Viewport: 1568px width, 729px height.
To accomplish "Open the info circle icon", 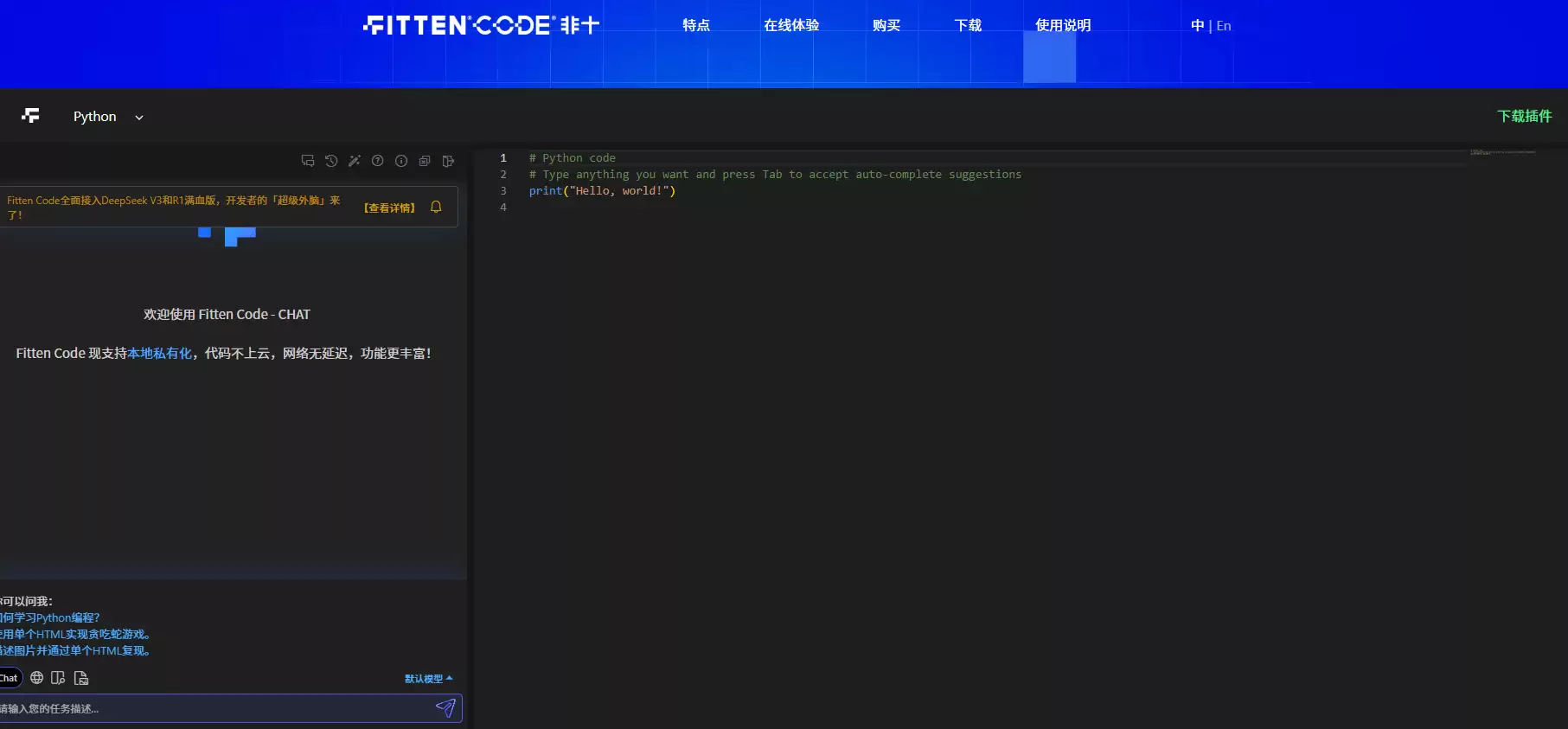I will 401,161.
